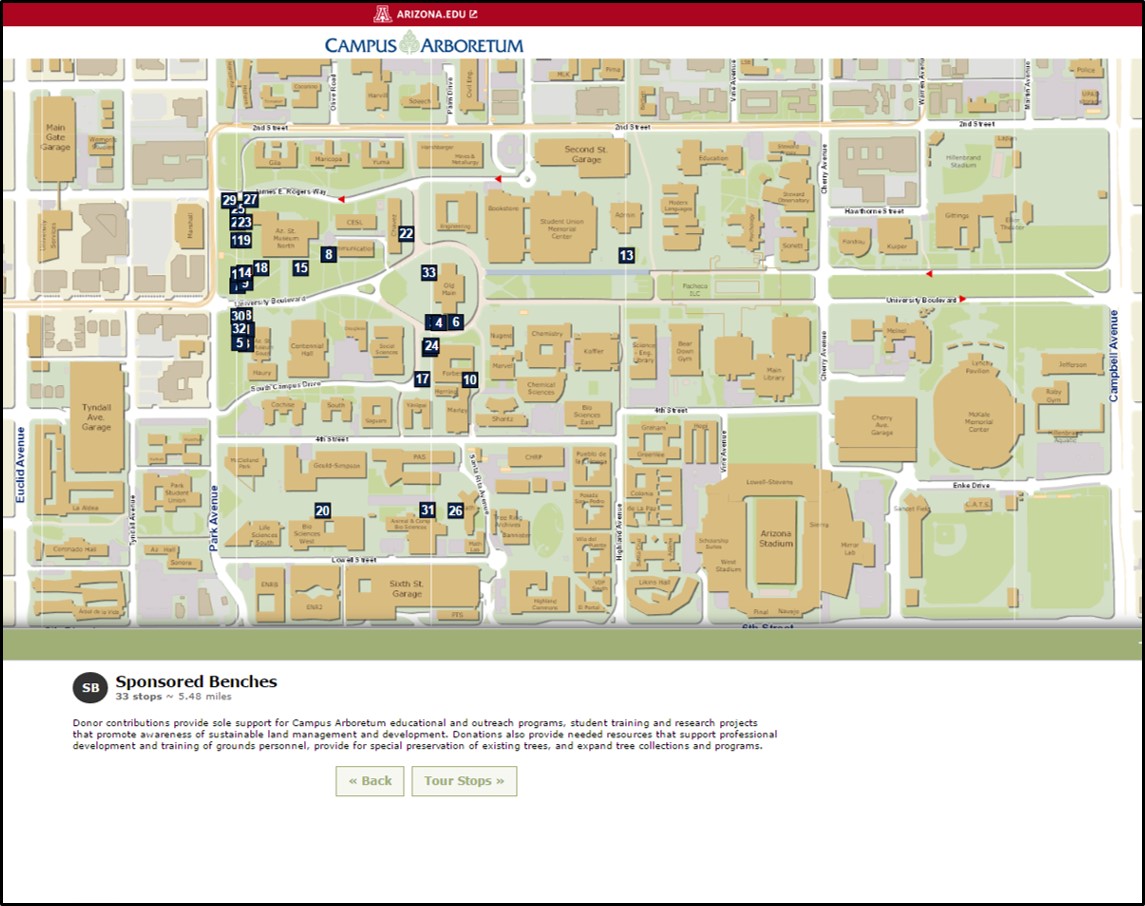Click the Main Gate Garage building label
Viewport: 1145px width, 906px height.
pyautogui.click(x=55, y=137)
